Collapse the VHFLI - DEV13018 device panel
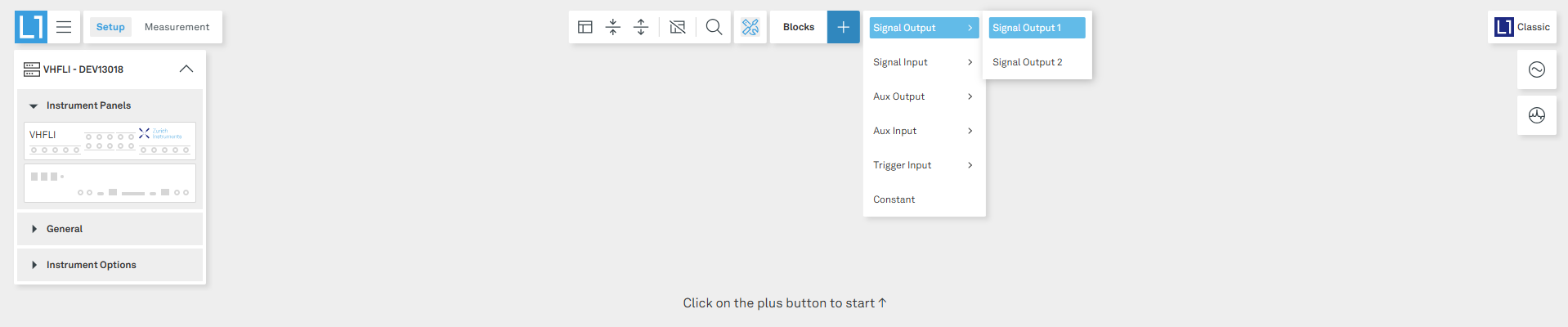The image size is (1568, 327). pos(186,69)
